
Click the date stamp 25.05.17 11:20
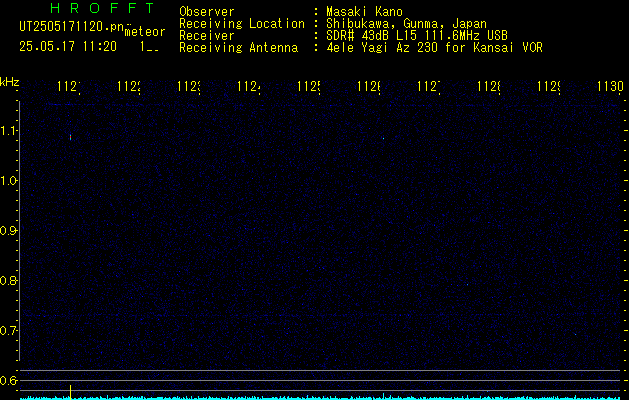pyautogui.click(x=68, y=46)
